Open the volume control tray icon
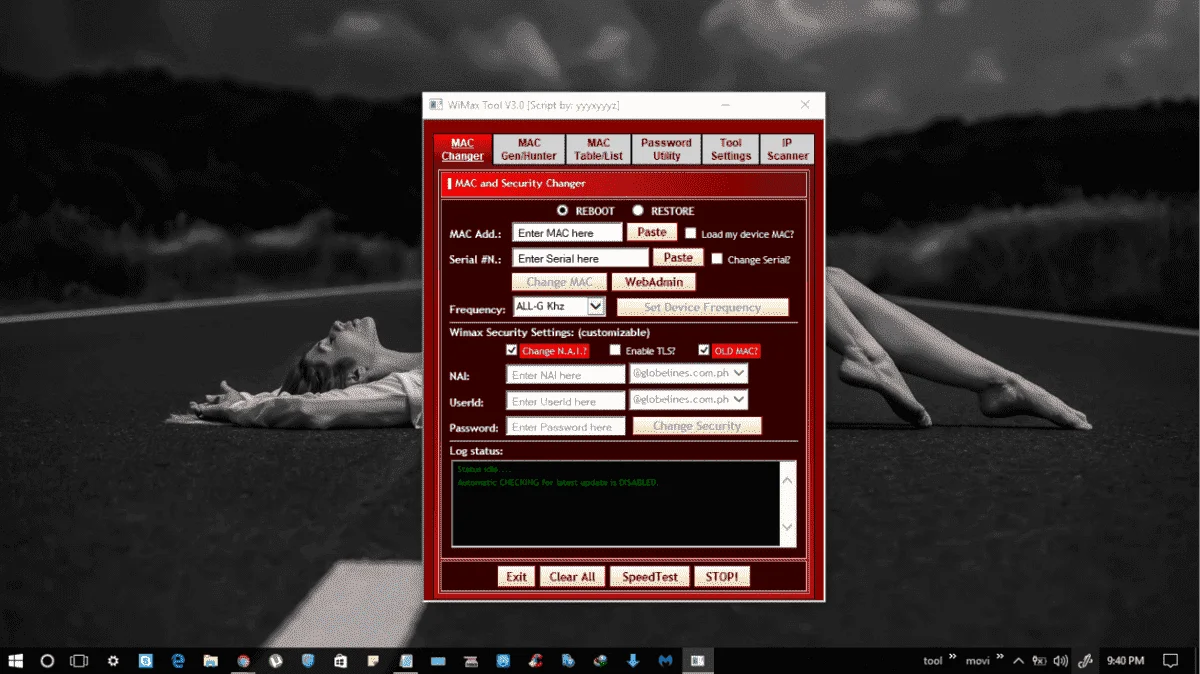This screenshot has height=674, width=1200. click(1061, 661)
